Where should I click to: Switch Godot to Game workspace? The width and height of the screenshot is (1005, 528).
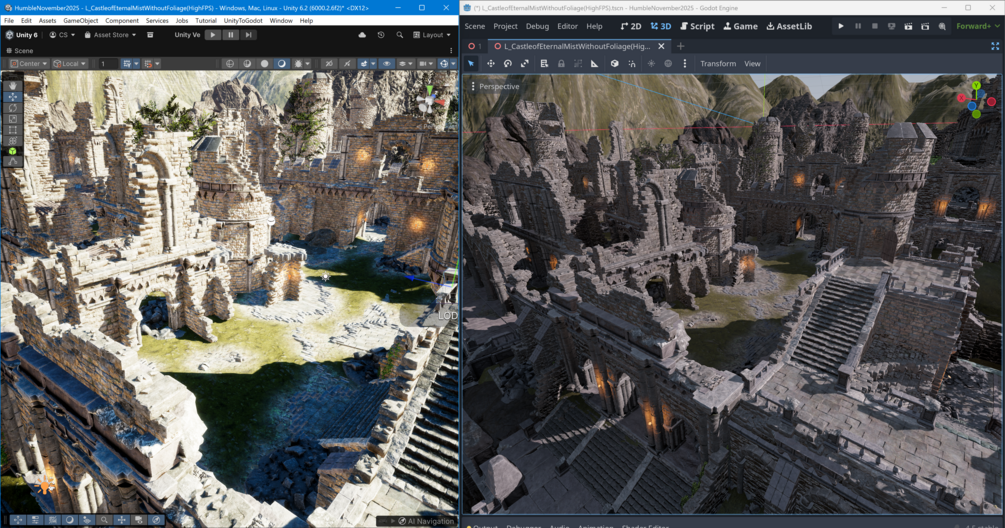pyautogui.click(x=741, y=26)
